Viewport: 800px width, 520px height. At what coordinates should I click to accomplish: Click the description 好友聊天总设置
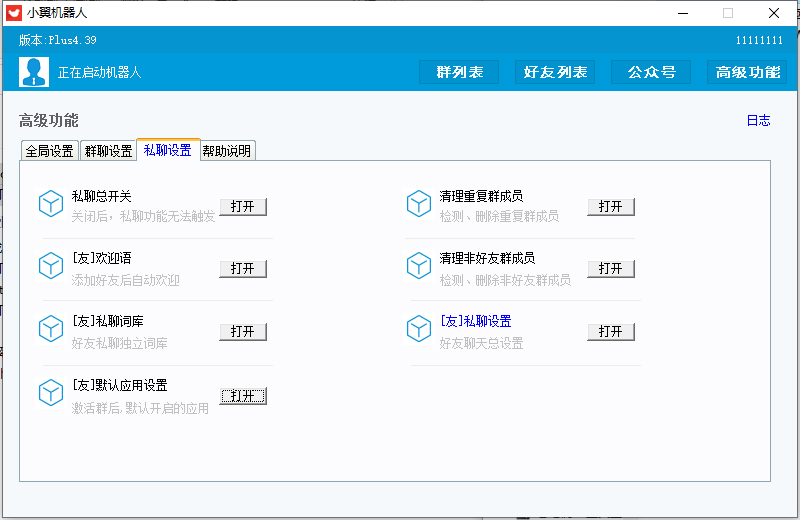click(x=481, y=343)
